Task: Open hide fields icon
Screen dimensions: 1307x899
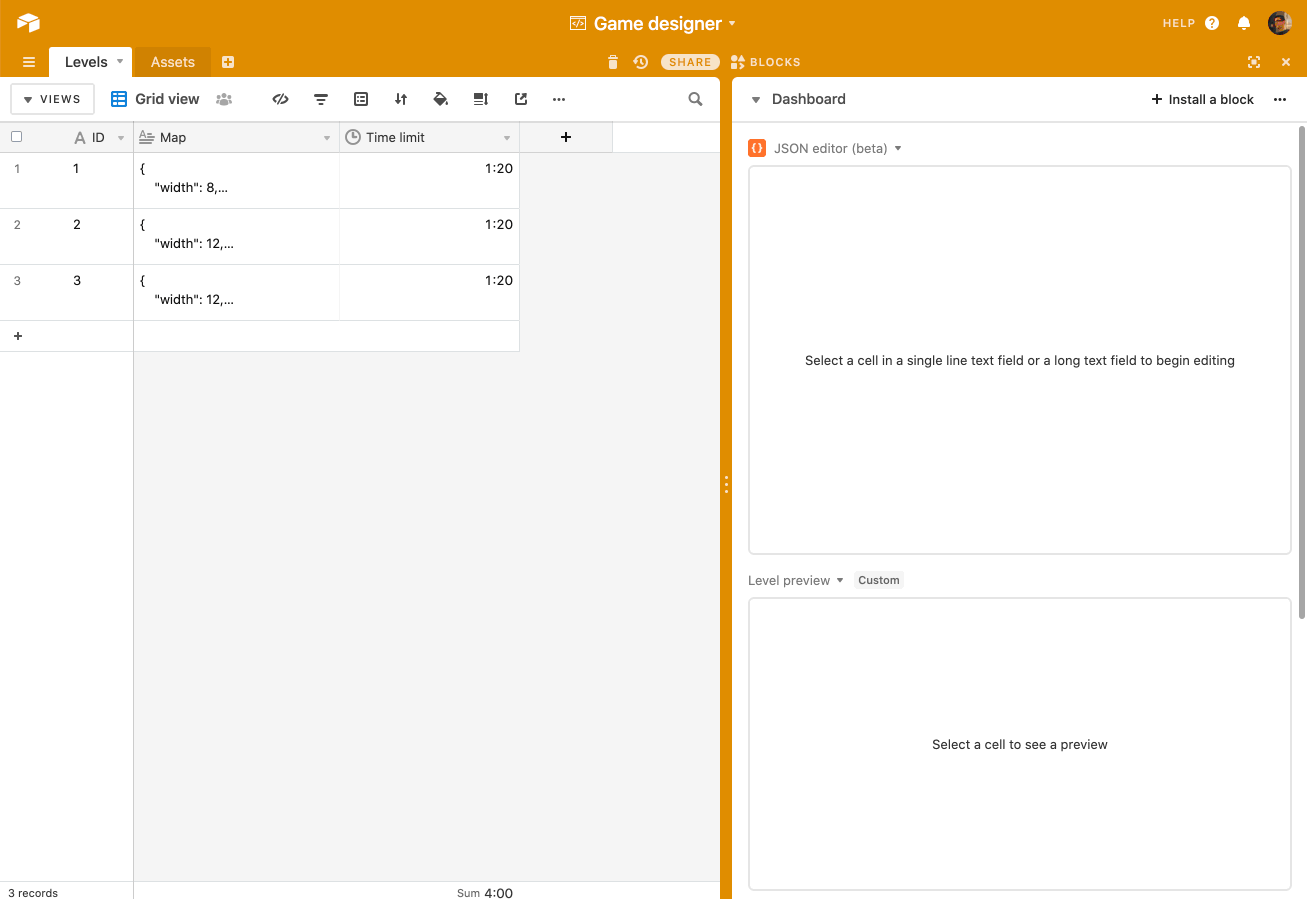Action: click(281, 99)
